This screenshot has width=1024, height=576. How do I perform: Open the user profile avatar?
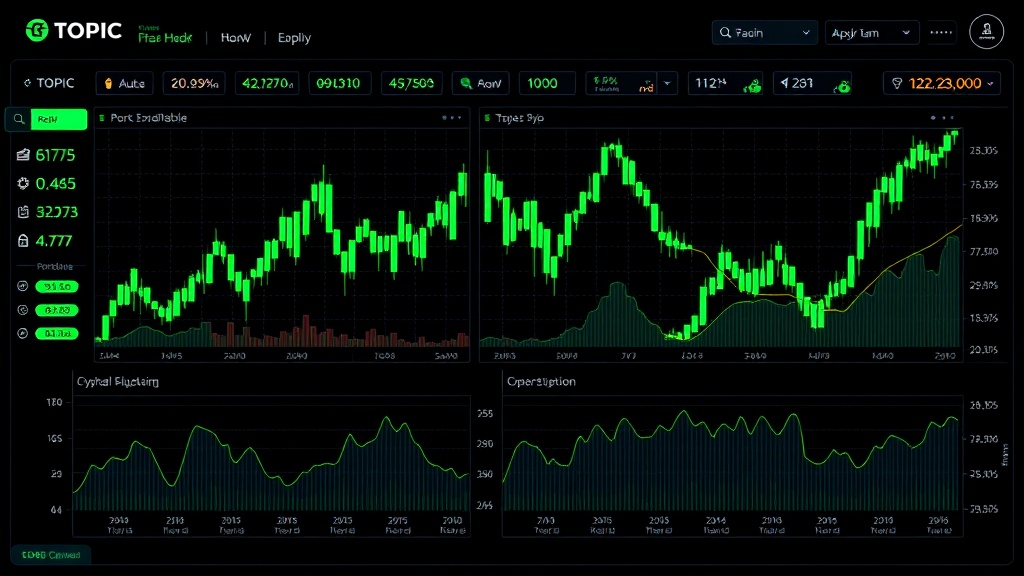point(986,31)
